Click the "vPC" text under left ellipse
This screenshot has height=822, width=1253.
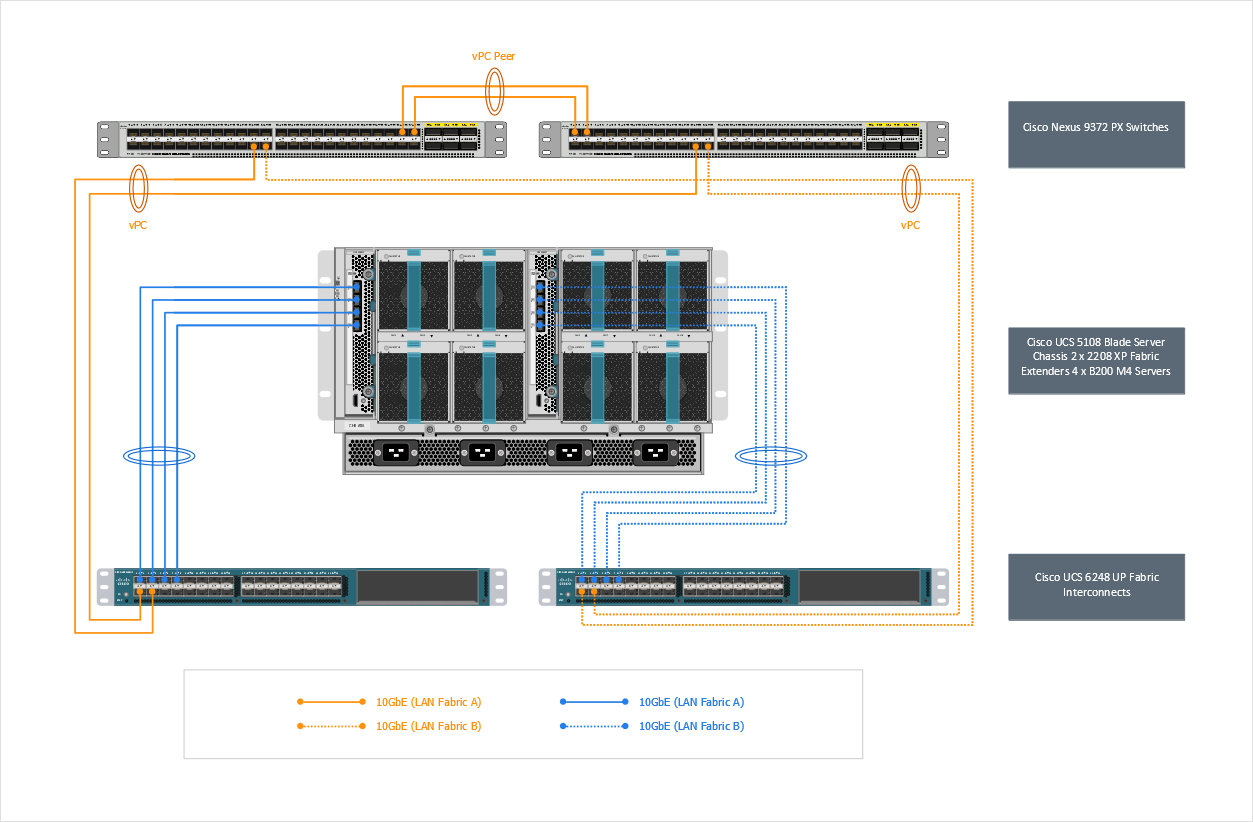tap(138, 226)
